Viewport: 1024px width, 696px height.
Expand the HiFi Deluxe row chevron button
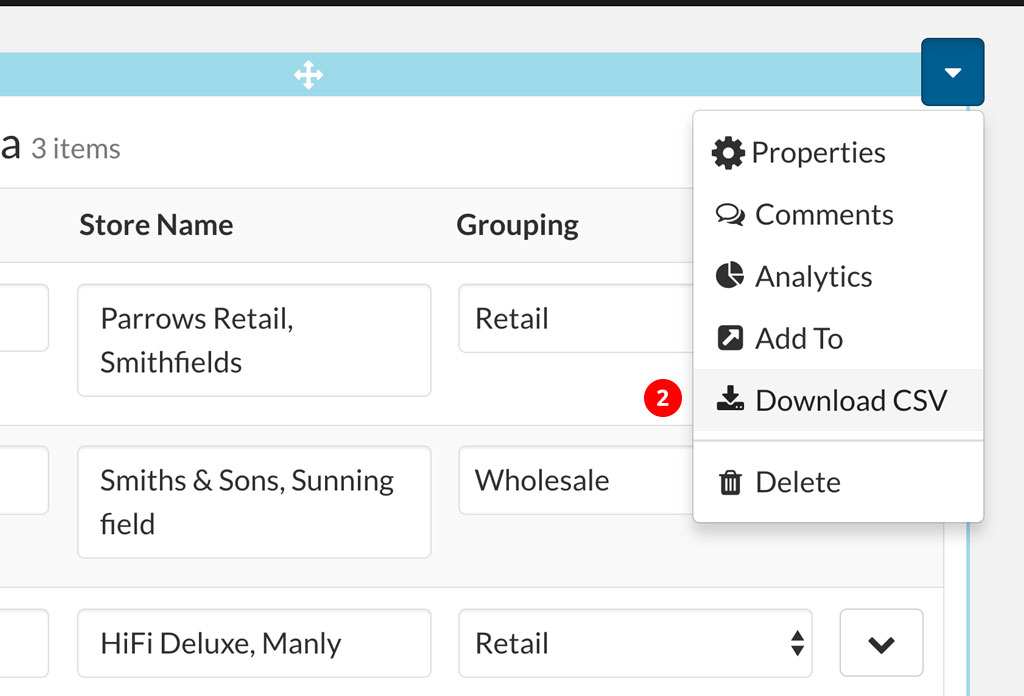881,643
